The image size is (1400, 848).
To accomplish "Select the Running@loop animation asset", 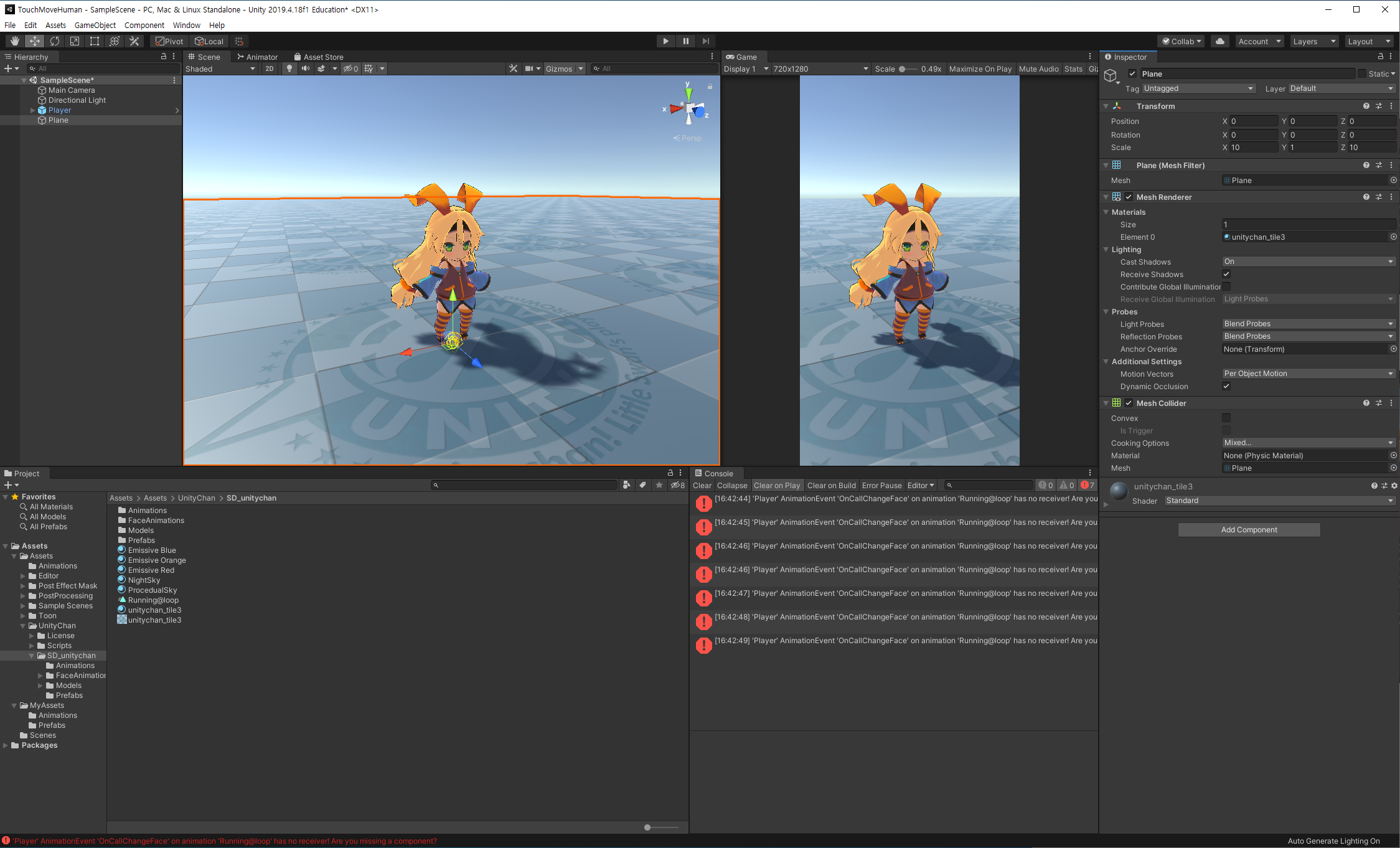I will point(153,600).
